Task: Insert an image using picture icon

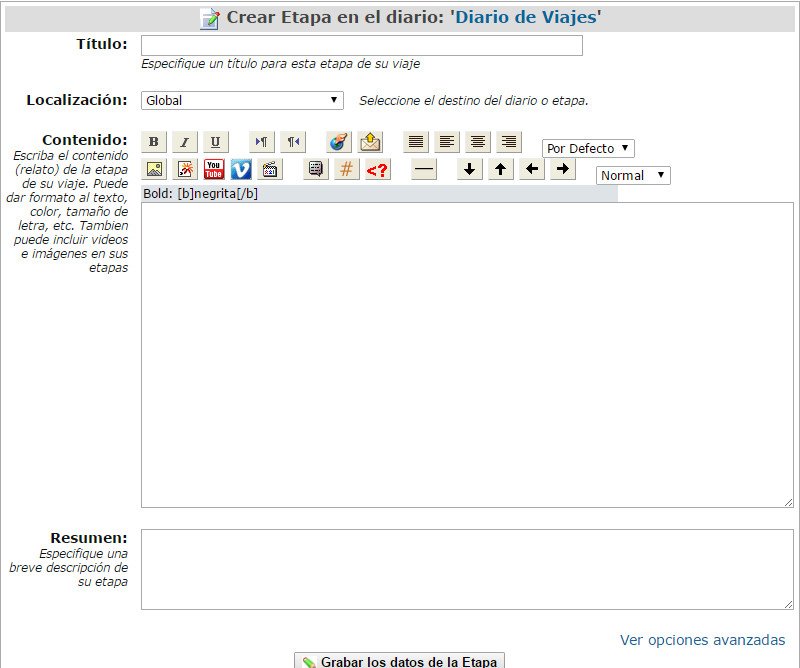Action: [154, 169]
